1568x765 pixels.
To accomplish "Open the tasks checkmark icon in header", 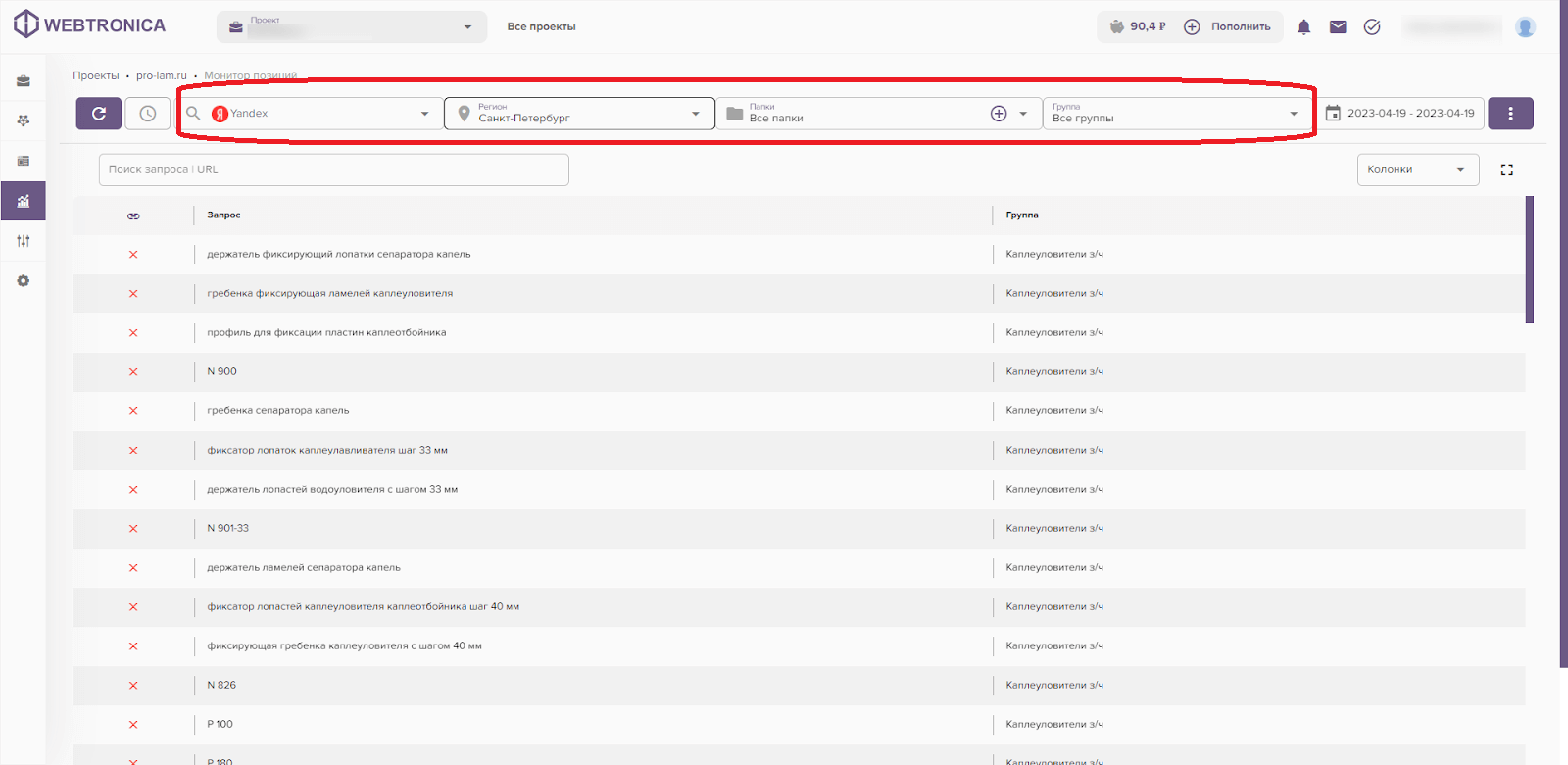I will pyautogui.click(x=1372, y=27).
